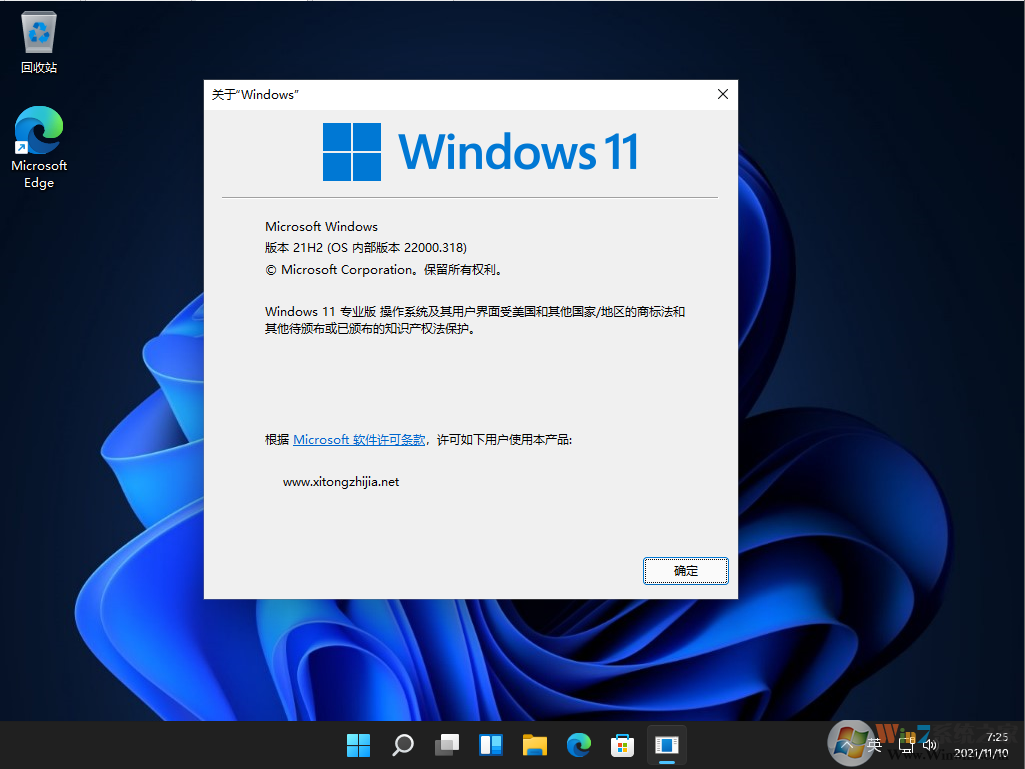
Task: Open the Microsoft Store
Action: [x=622, y=745]
